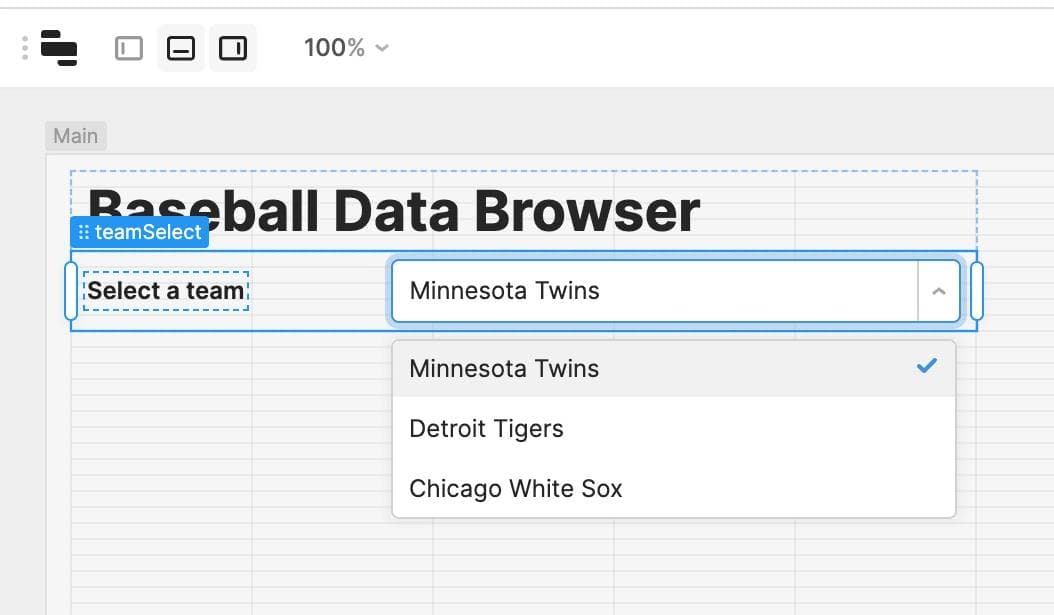Click the highlighted Minnesota Twins option row
The height and width of the screenshot is (615, 1054).
pos(600,368)
